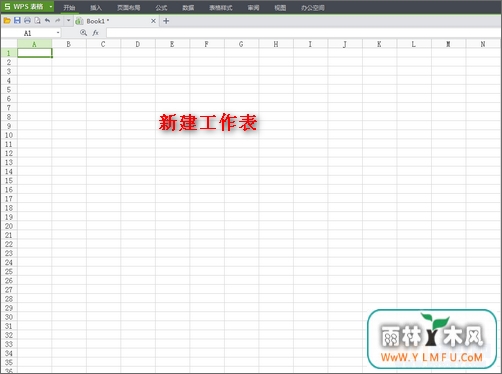Expand the WPS 表格 application menu arrow

(x=51, y=7)
